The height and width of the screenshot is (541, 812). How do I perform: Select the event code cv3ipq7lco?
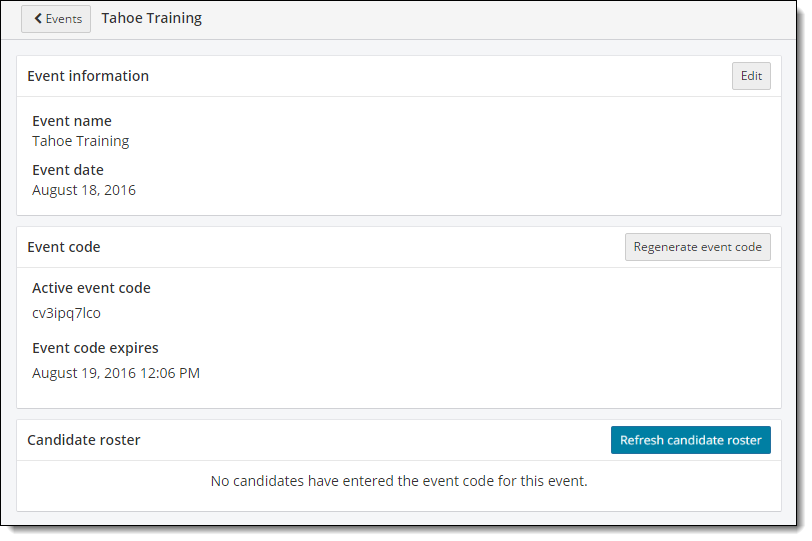(66, 313)
